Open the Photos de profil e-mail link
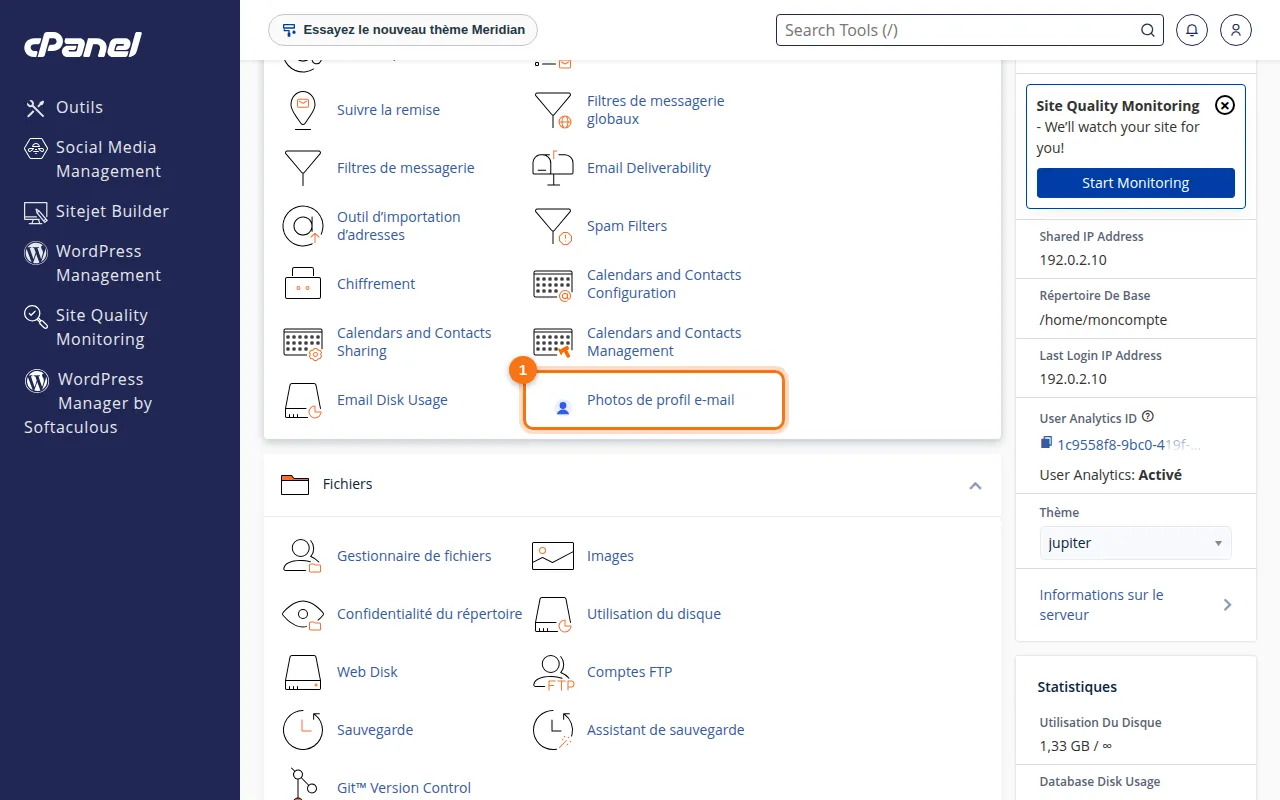 pos(661,400)
